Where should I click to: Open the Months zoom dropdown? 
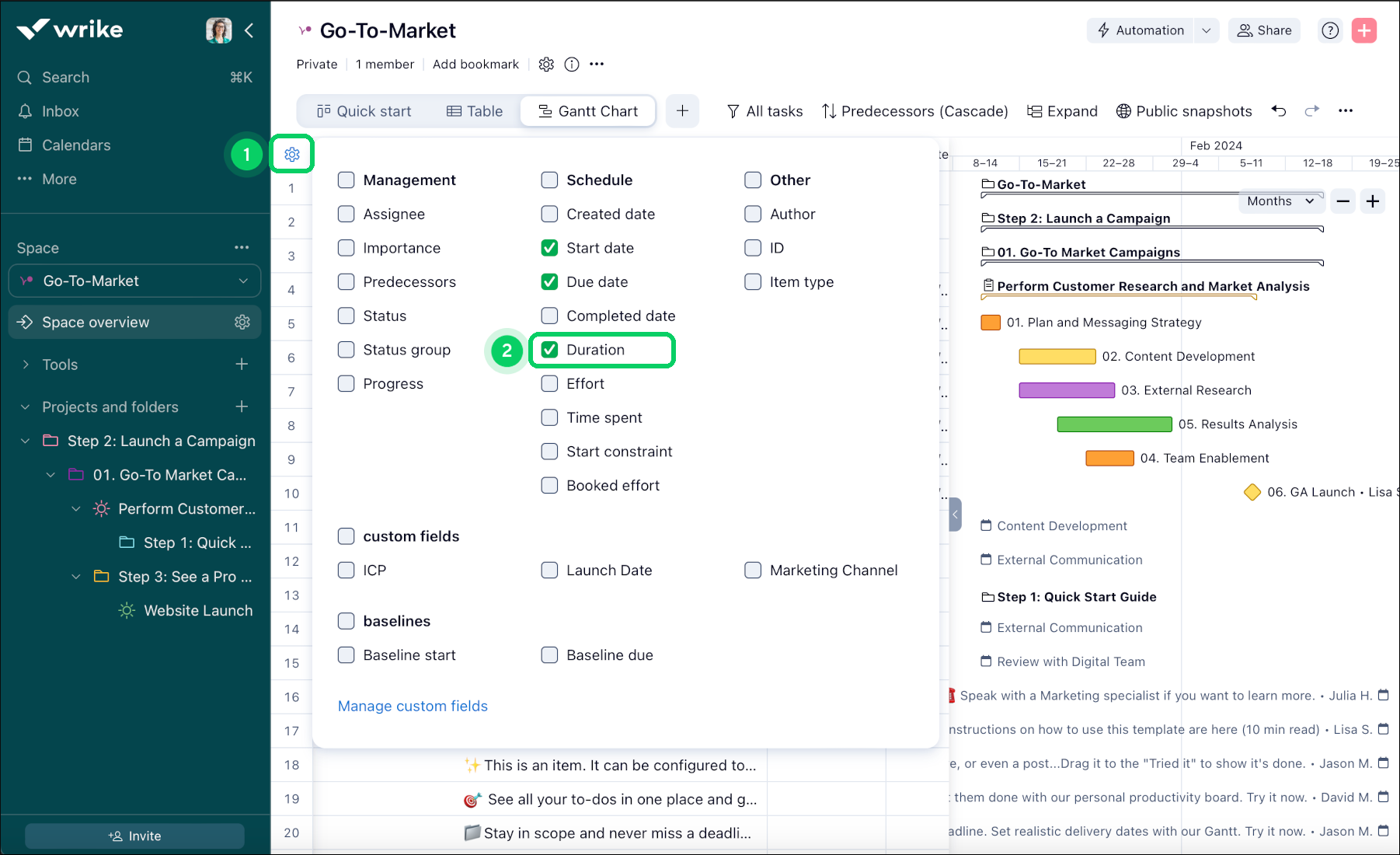click(1281, 201)
